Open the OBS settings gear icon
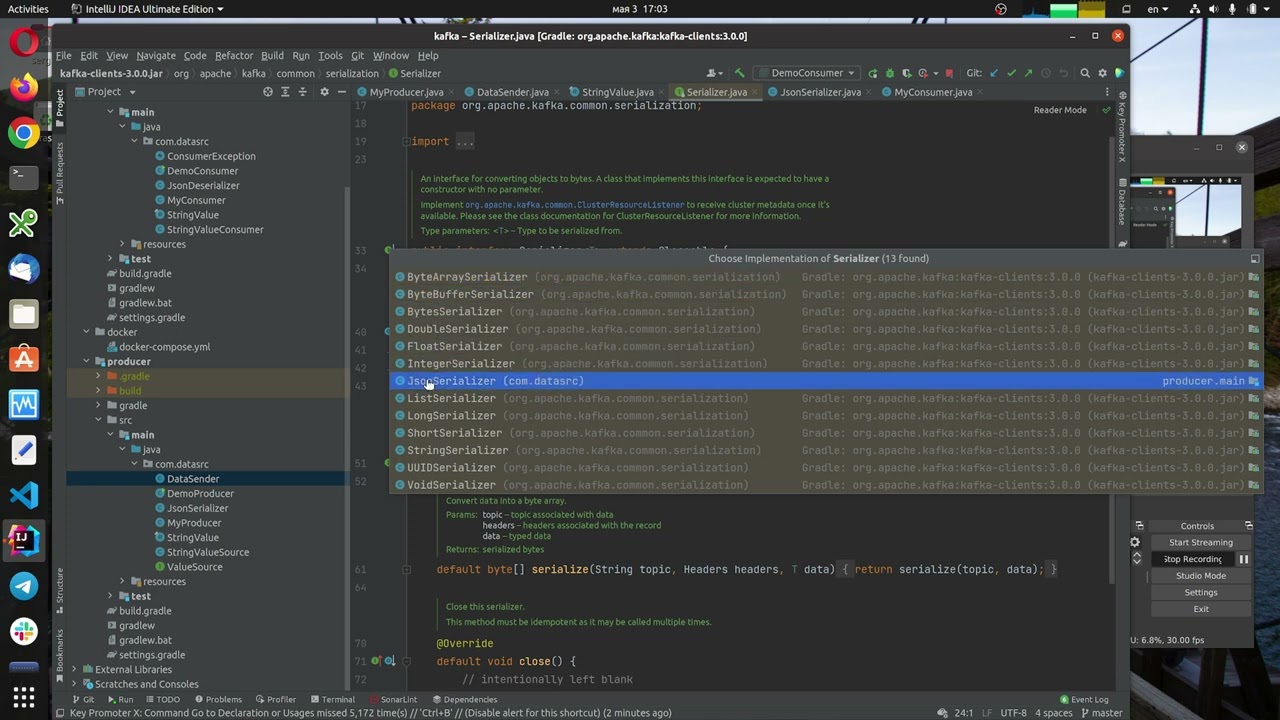 [x=1135, y=543]
